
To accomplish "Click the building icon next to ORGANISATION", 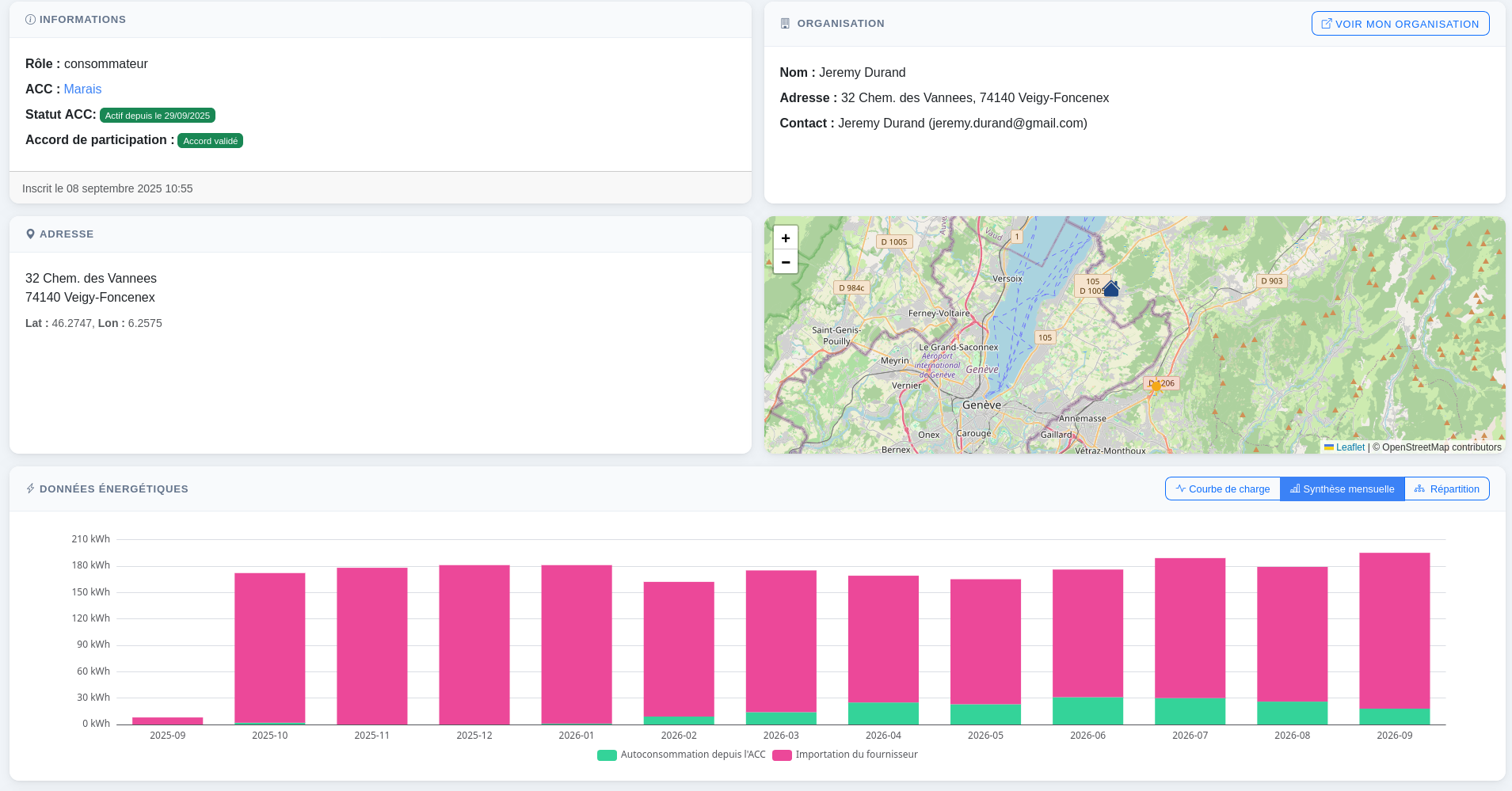I will [x=785, y=24].
